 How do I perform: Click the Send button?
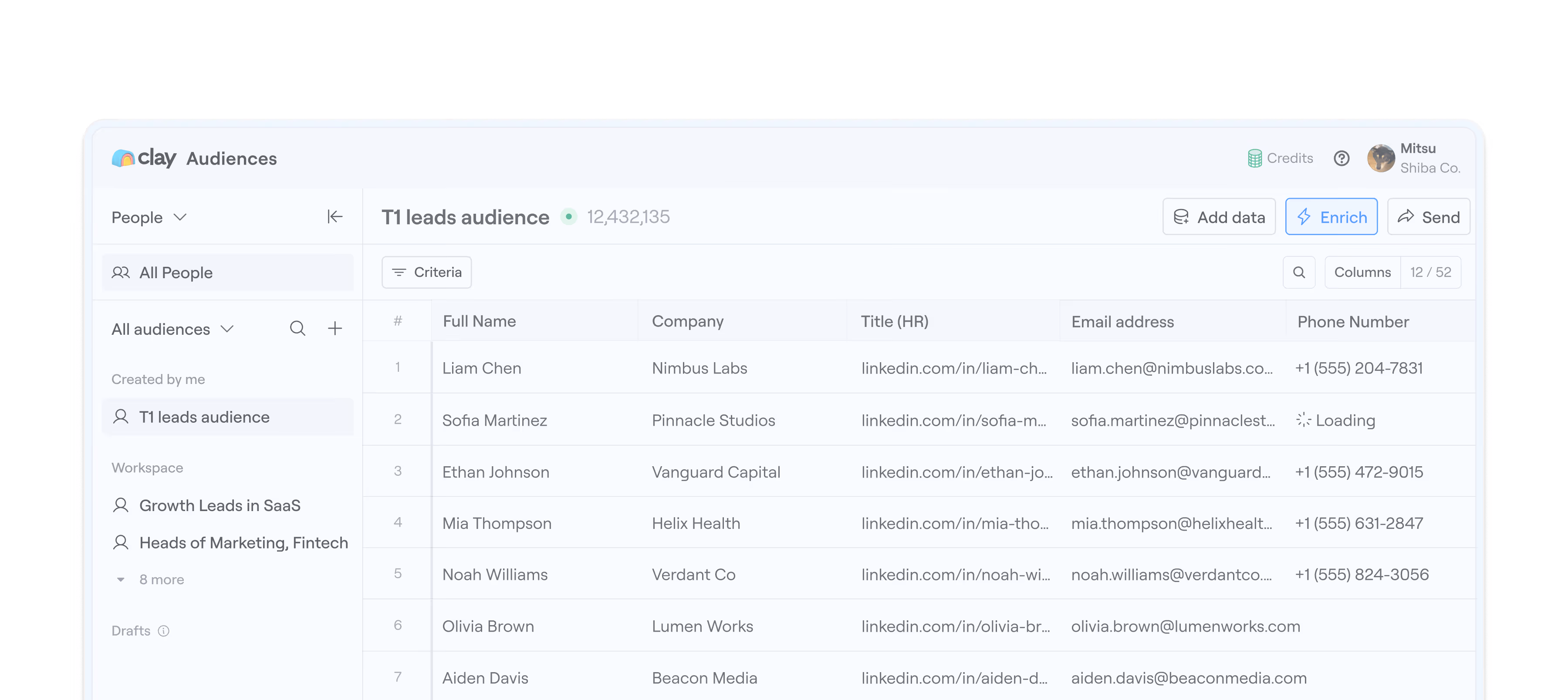point(1428,216)
